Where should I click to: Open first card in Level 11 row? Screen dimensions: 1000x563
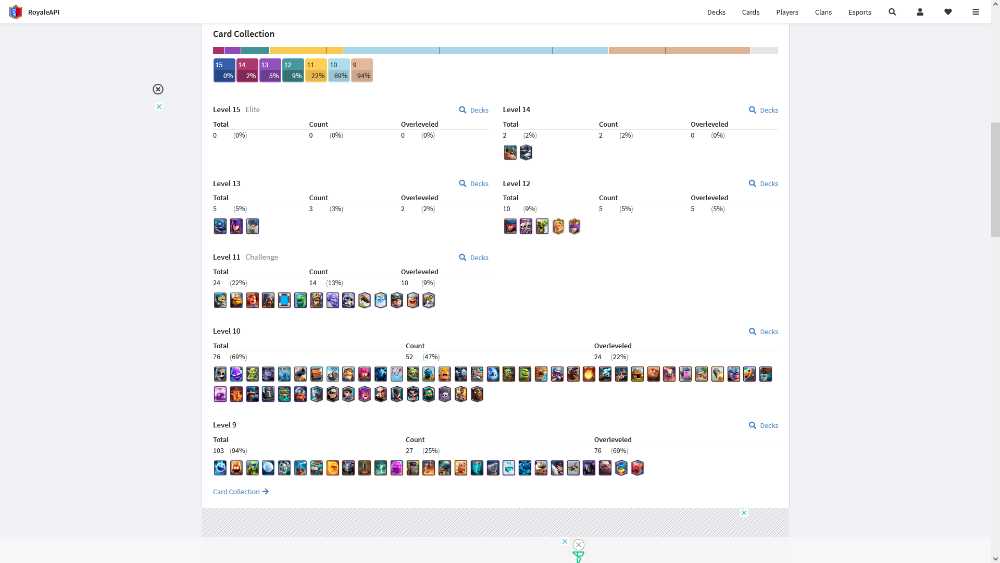tap(220, 300)
